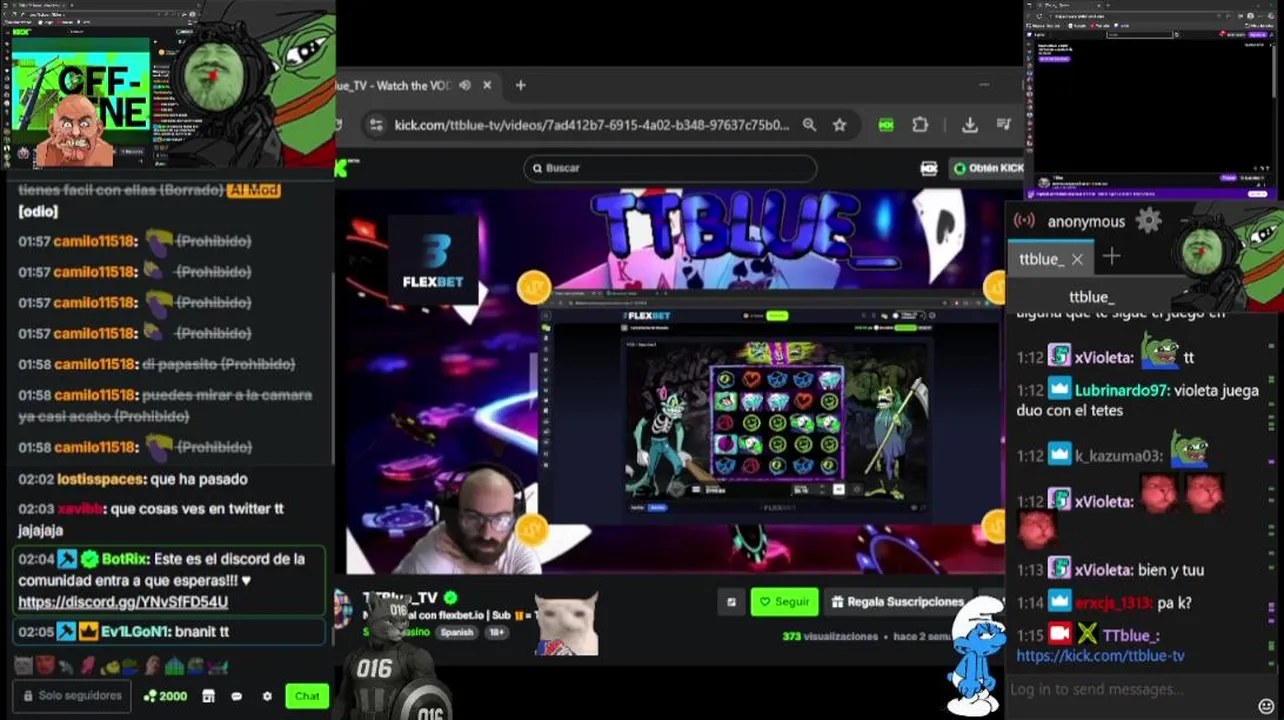Open the Kick channel shop icon
The width and height of the screenshot is (1284, 720).
[208, 696]
